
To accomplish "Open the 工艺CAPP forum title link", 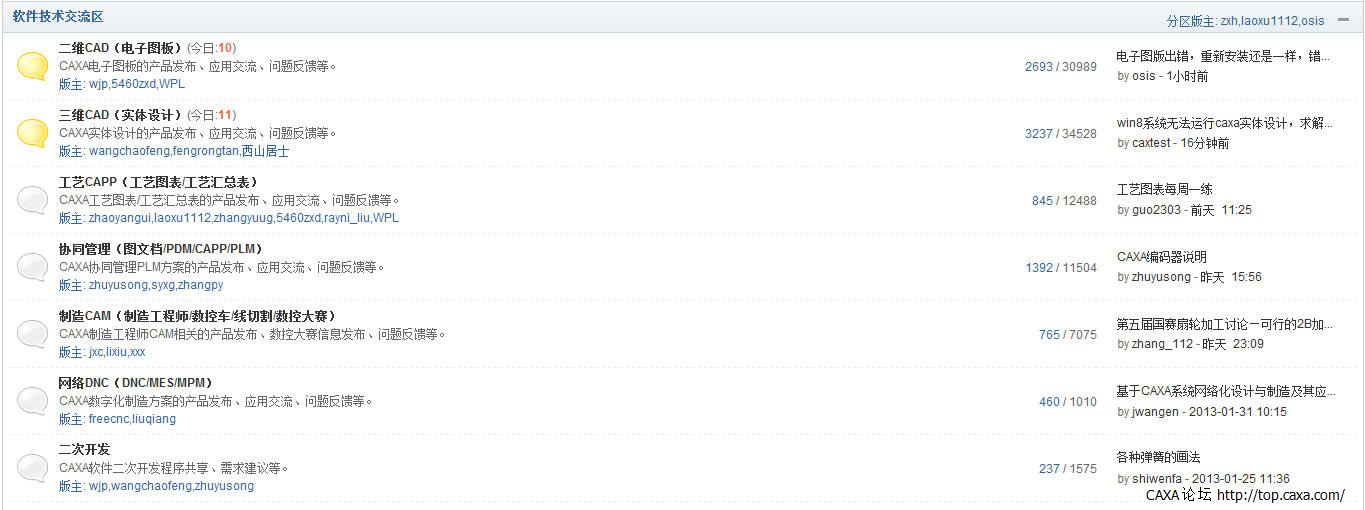I will pos(158,182).
